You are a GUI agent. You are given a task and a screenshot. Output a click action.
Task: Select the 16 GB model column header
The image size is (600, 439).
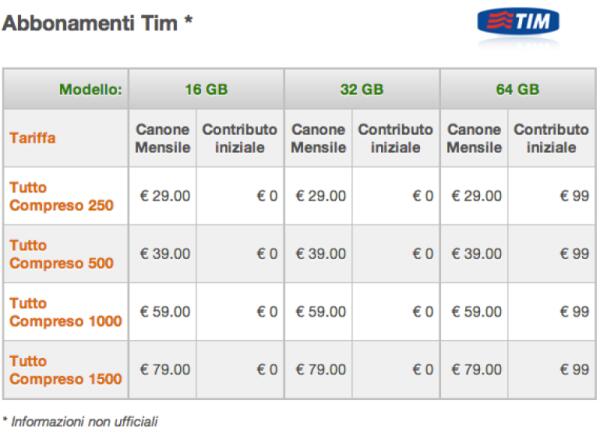pos(206,89)
